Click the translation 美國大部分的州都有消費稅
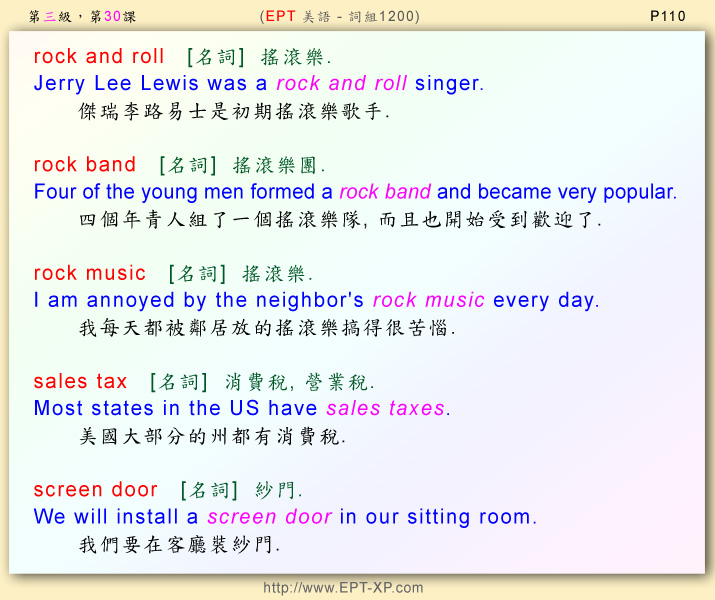The width and height of the screenshot is (715, 600). (x=212, y=437)
